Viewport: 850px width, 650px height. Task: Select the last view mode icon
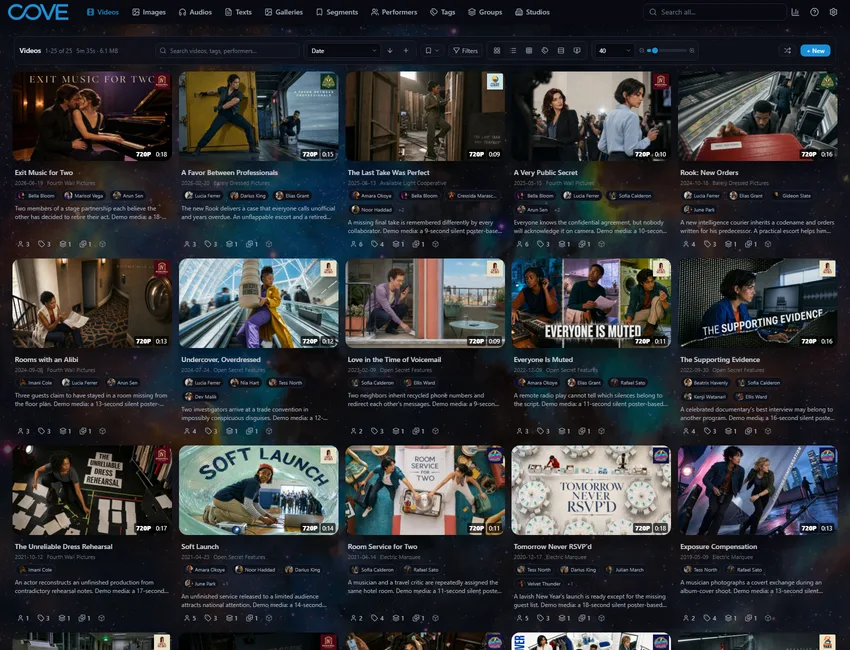click(x=577, y=50)
